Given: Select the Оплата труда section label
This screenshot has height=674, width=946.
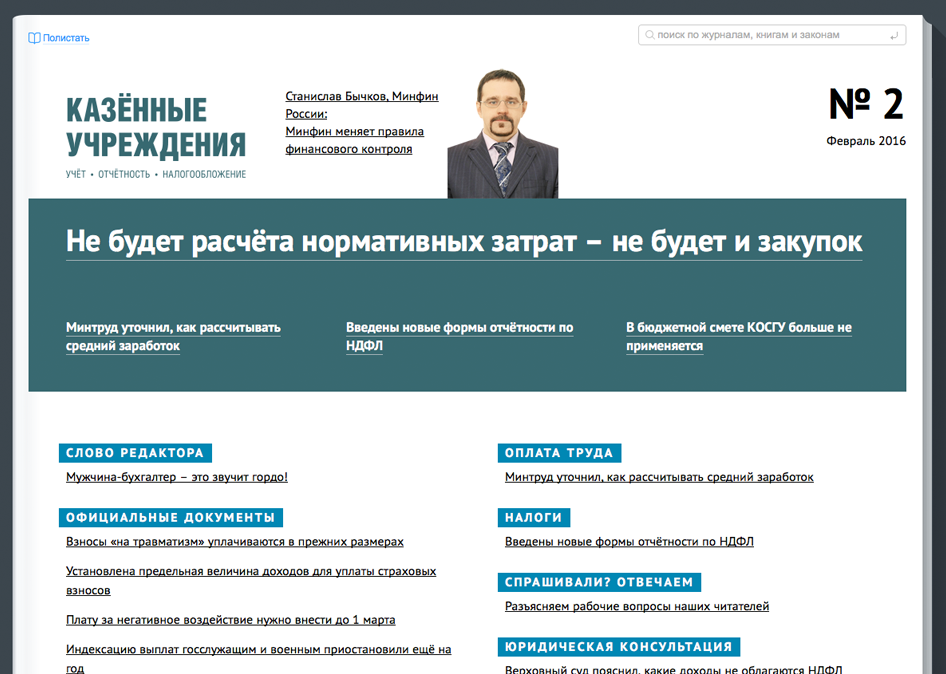Looking at the screenshot, I should tap(559, 453).
